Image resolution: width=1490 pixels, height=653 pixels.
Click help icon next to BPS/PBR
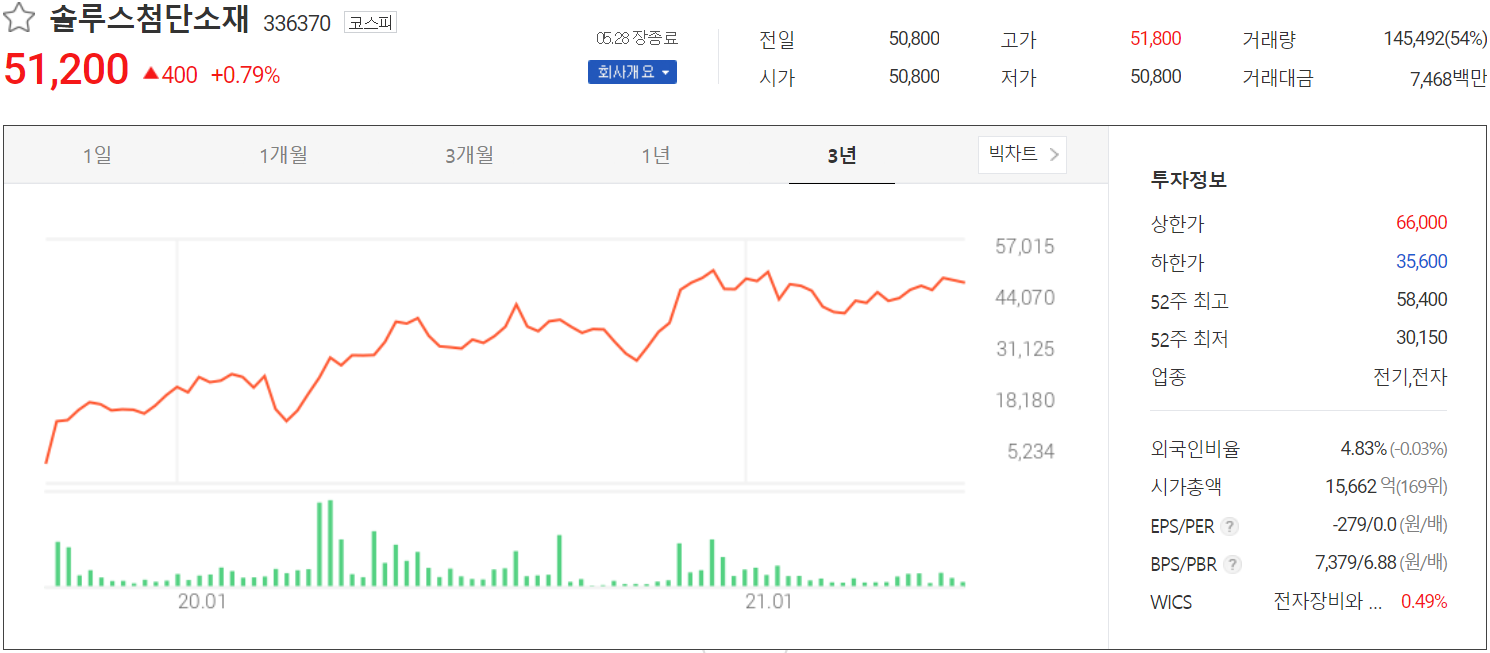click(x=1234, y=564)
